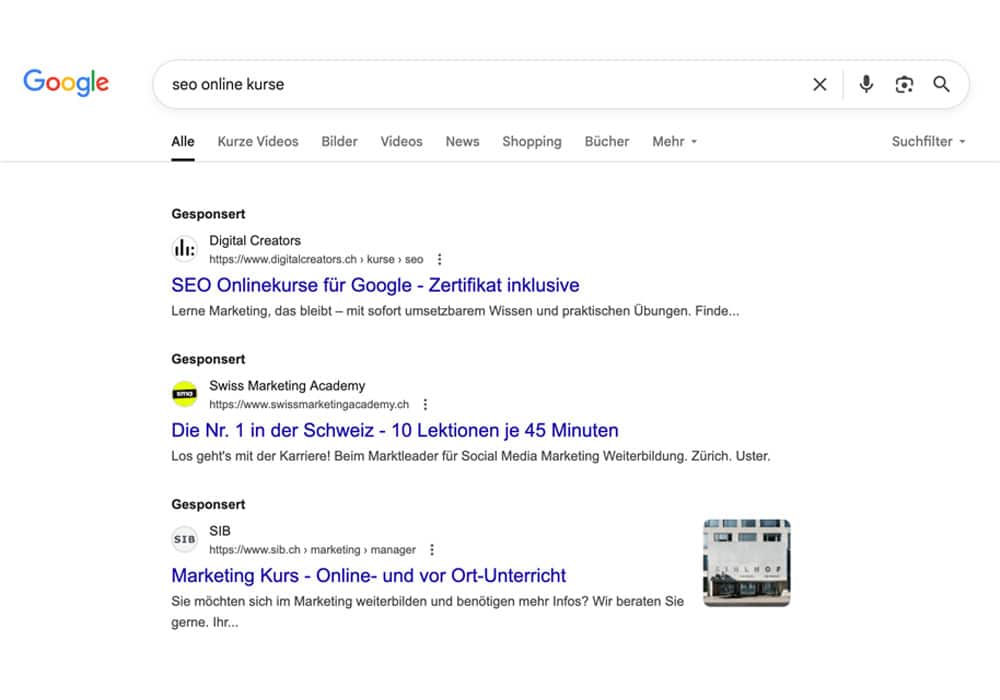The image size is (1000, 700).
Task: Open the three-dot menu for the SIB result
Action: click(431, 549)
